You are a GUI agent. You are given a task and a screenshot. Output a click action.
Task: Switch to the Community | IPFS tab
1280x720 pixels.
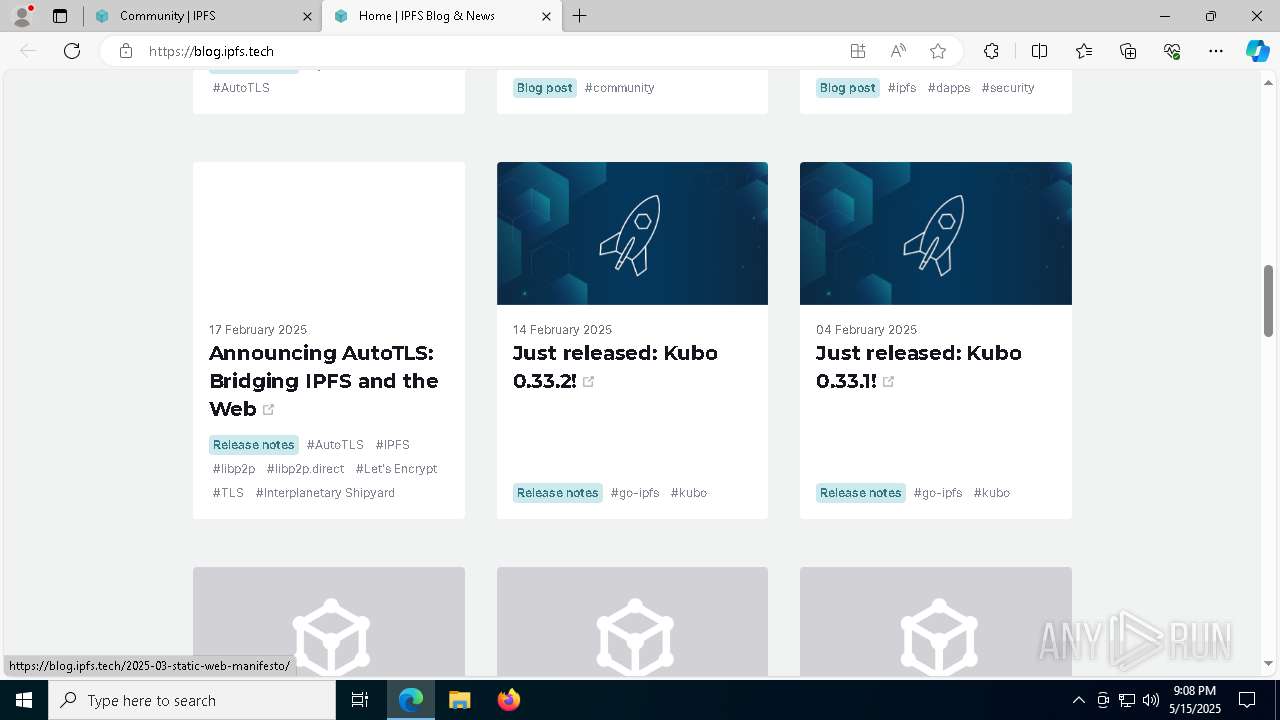203,16
